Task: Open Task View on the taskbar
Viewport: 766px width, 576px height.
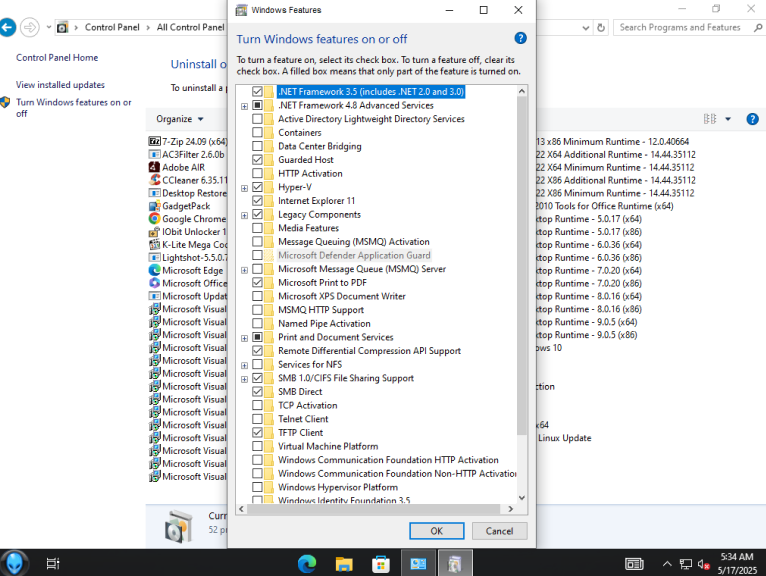Action: 53,563
